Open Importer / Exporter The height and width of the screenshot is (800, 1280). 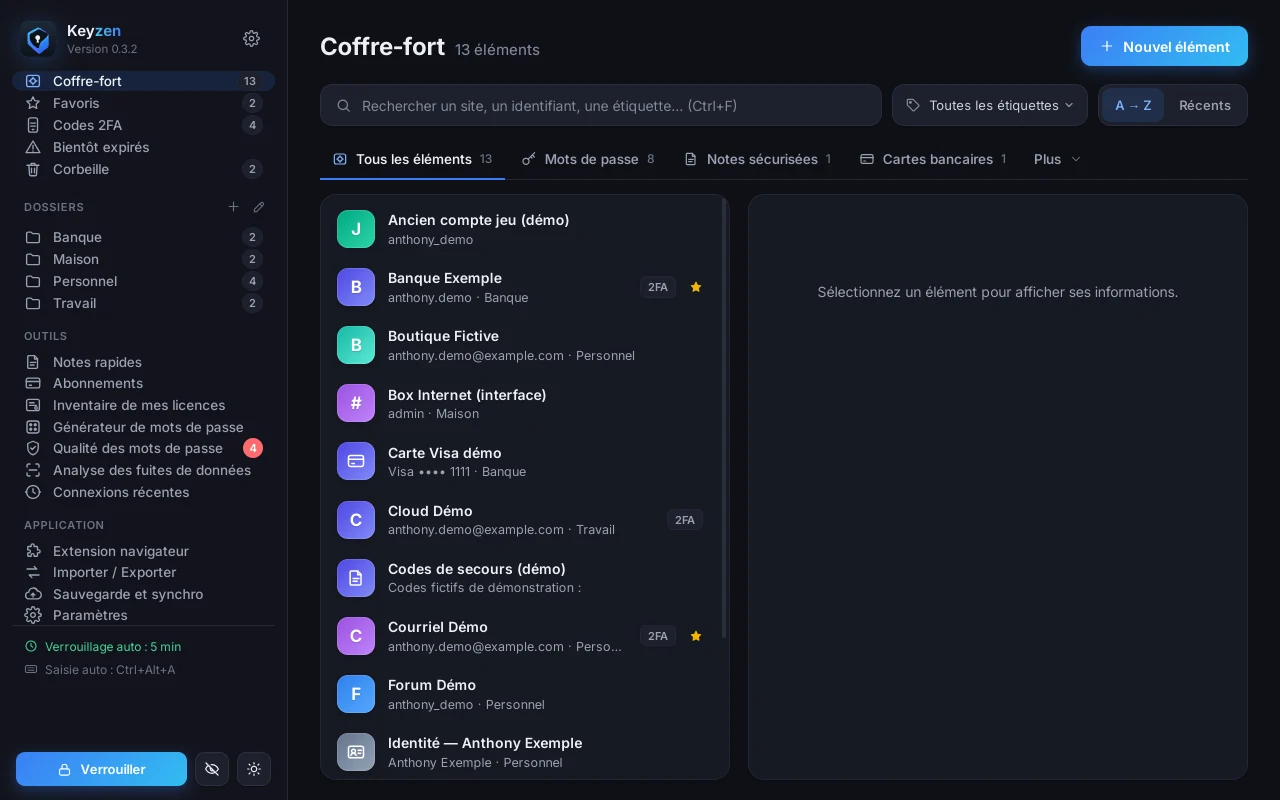point(143,572)
